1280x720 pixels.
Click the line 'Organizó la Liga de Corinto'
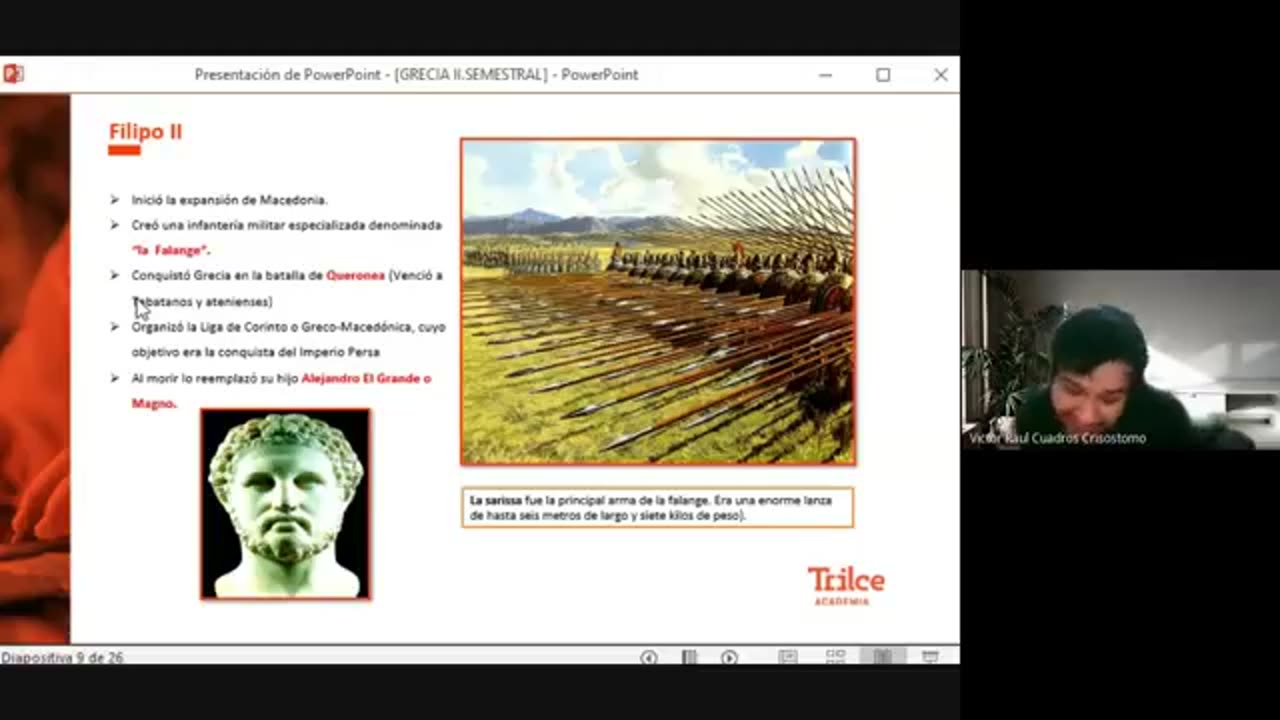click(x=288, y=327)
